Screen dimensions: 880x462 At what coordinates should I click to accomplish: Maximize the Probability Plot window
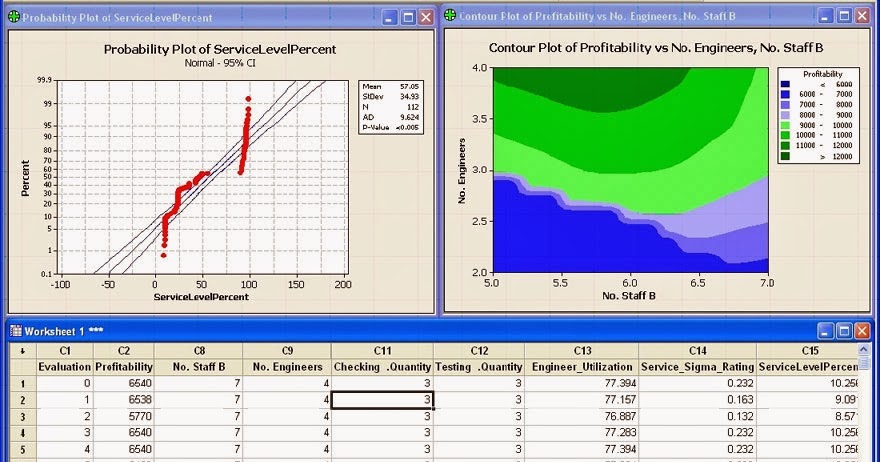(x=409, y=17)
